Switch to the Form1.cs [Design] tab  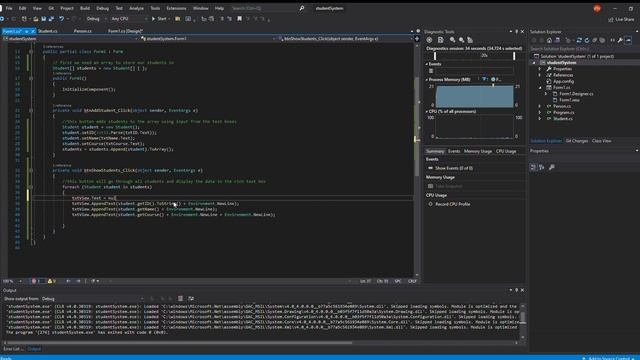[x=125, y=31]
